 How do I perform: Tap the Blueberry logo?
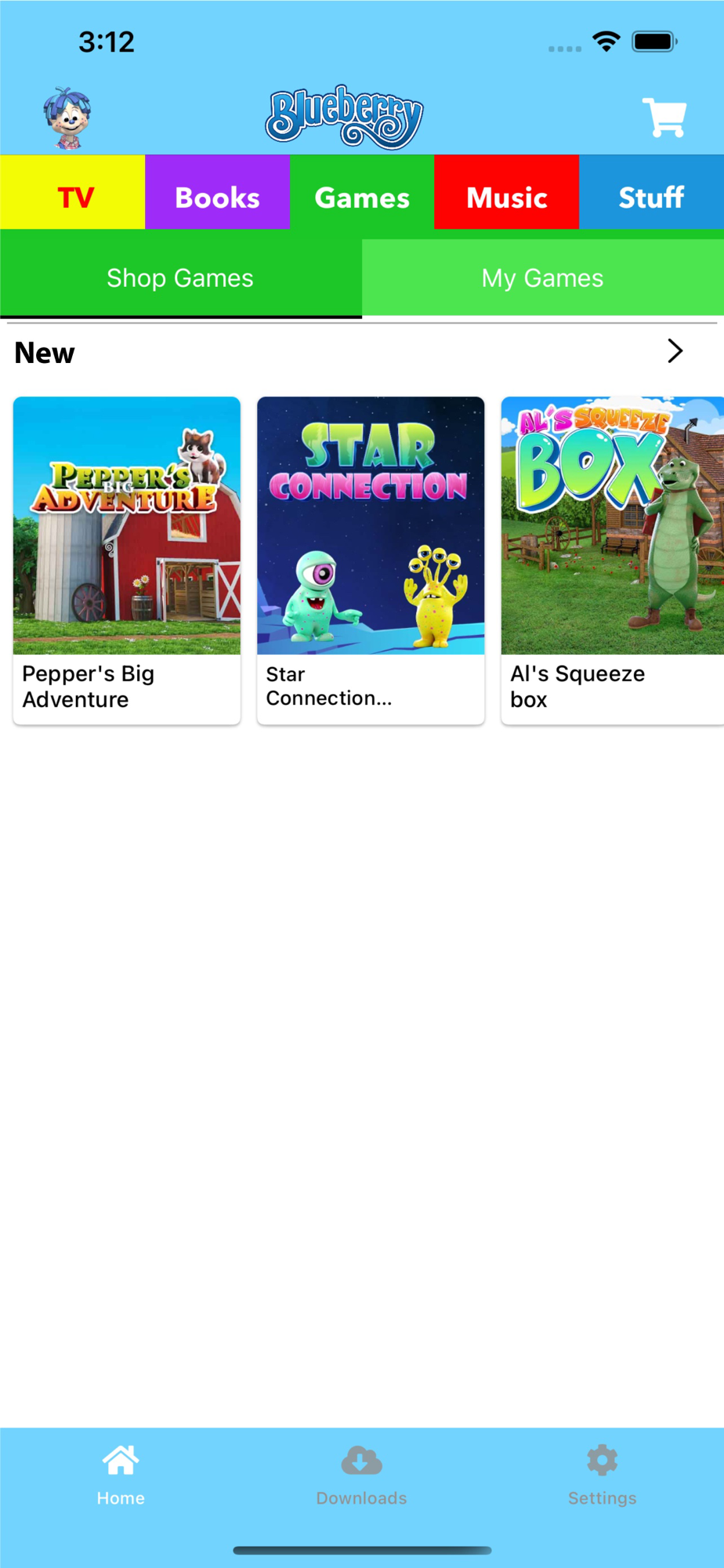point(345,117)
